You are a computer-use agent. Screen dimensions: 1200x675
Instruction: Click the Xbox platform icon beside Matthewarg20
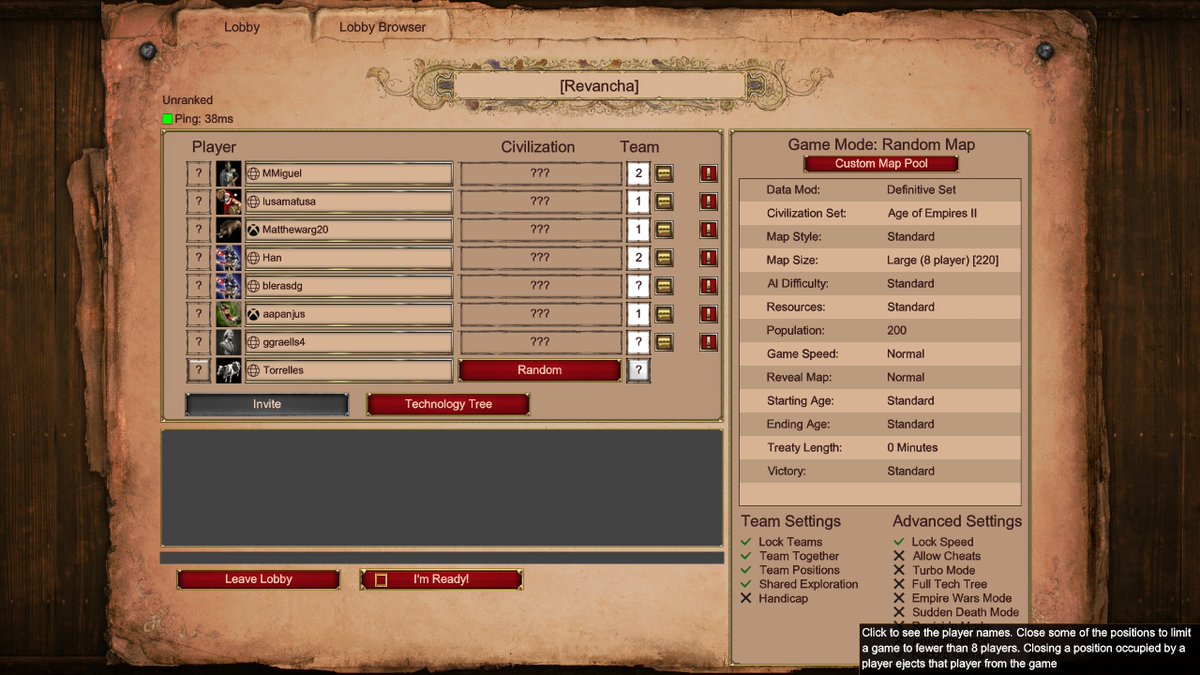254,230
